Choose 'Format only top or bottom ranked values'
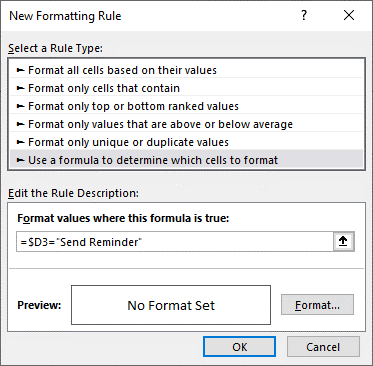373x366 pixels. (186, 106)
